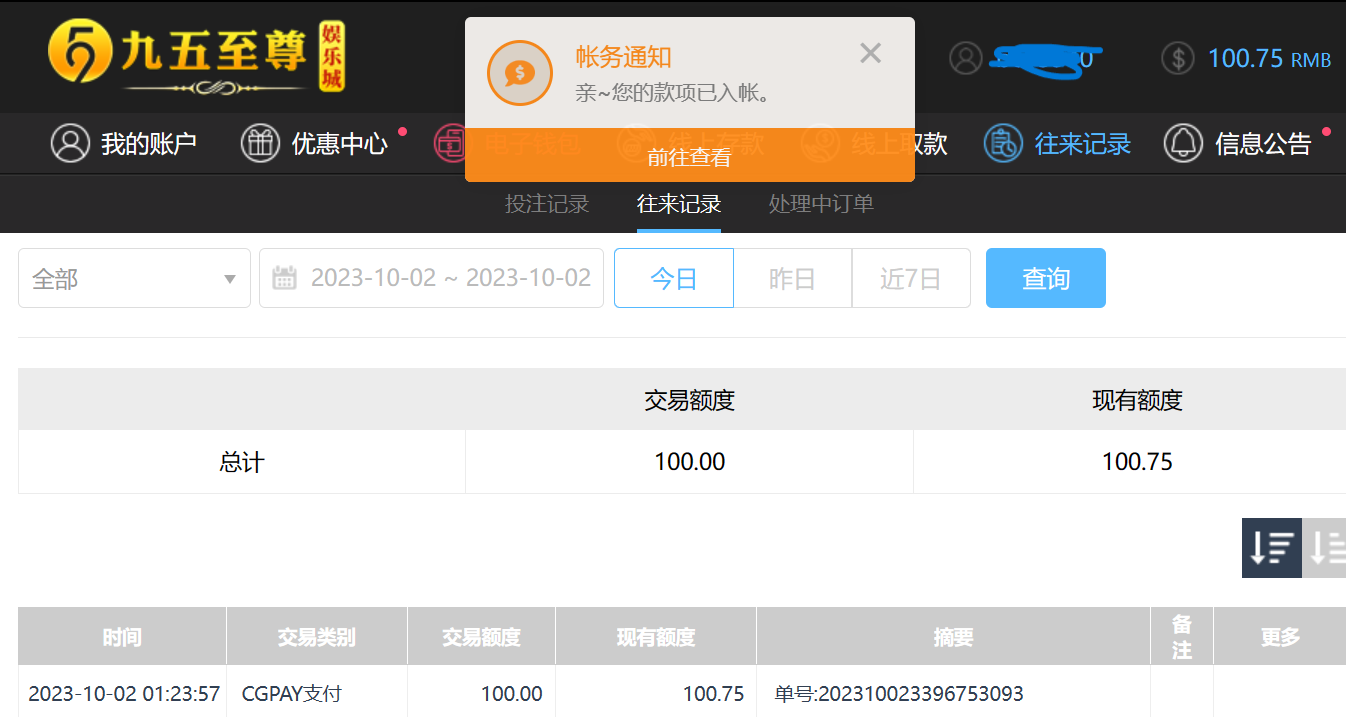
Task: Select the 昨日 range option
Action: (792, 278)
